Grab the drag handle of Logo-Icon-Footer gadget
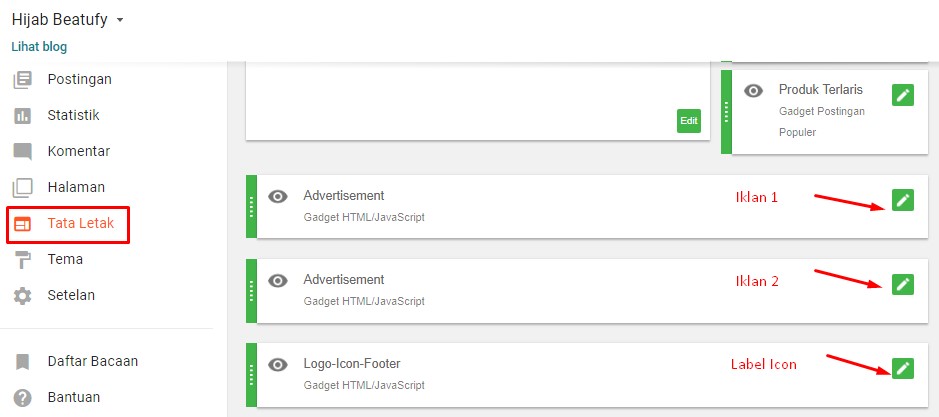This screenshot has width=939, height=417. pos(251,374)
